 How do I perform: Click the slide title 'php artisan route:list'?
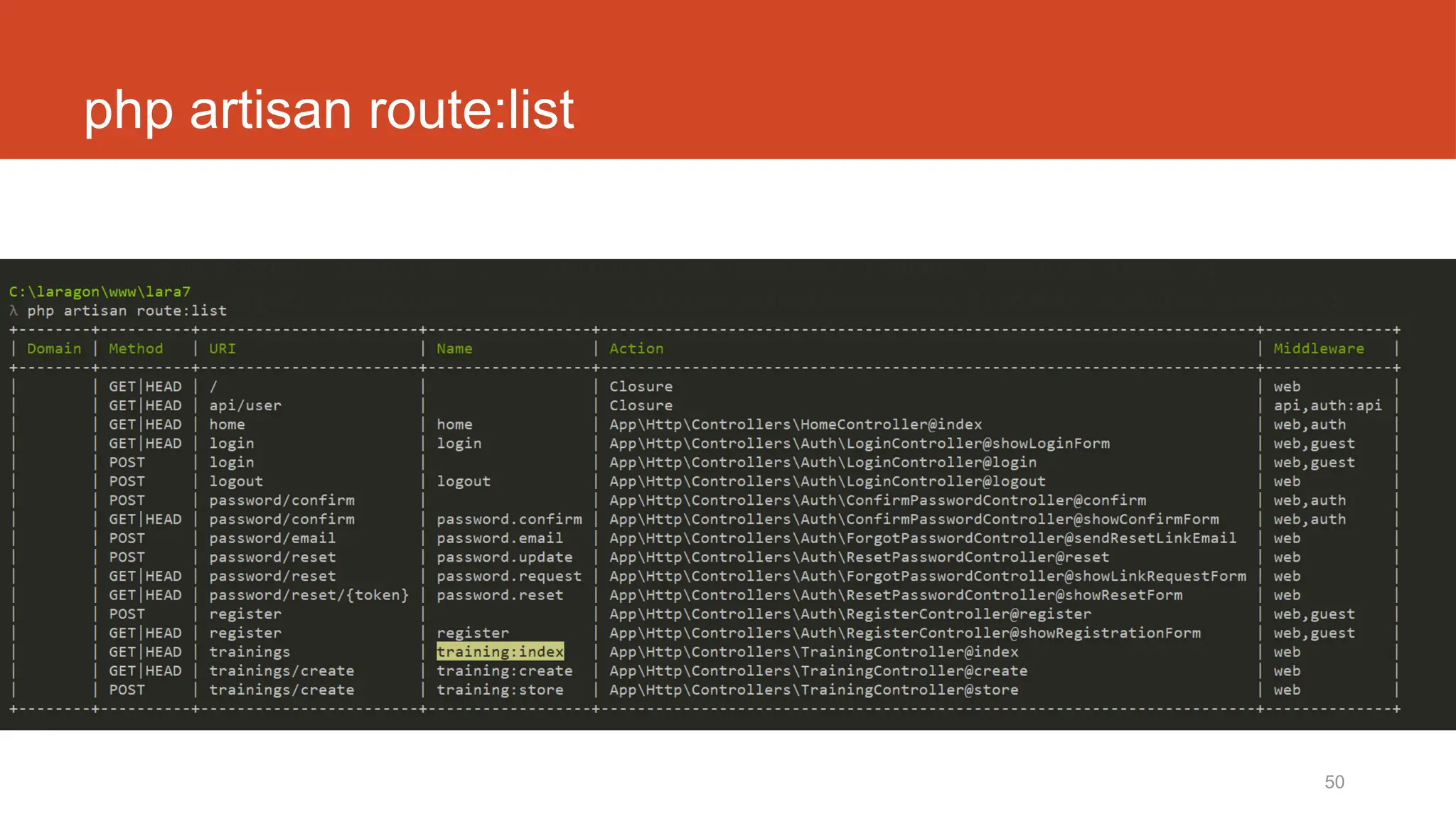tap(328, 109)
